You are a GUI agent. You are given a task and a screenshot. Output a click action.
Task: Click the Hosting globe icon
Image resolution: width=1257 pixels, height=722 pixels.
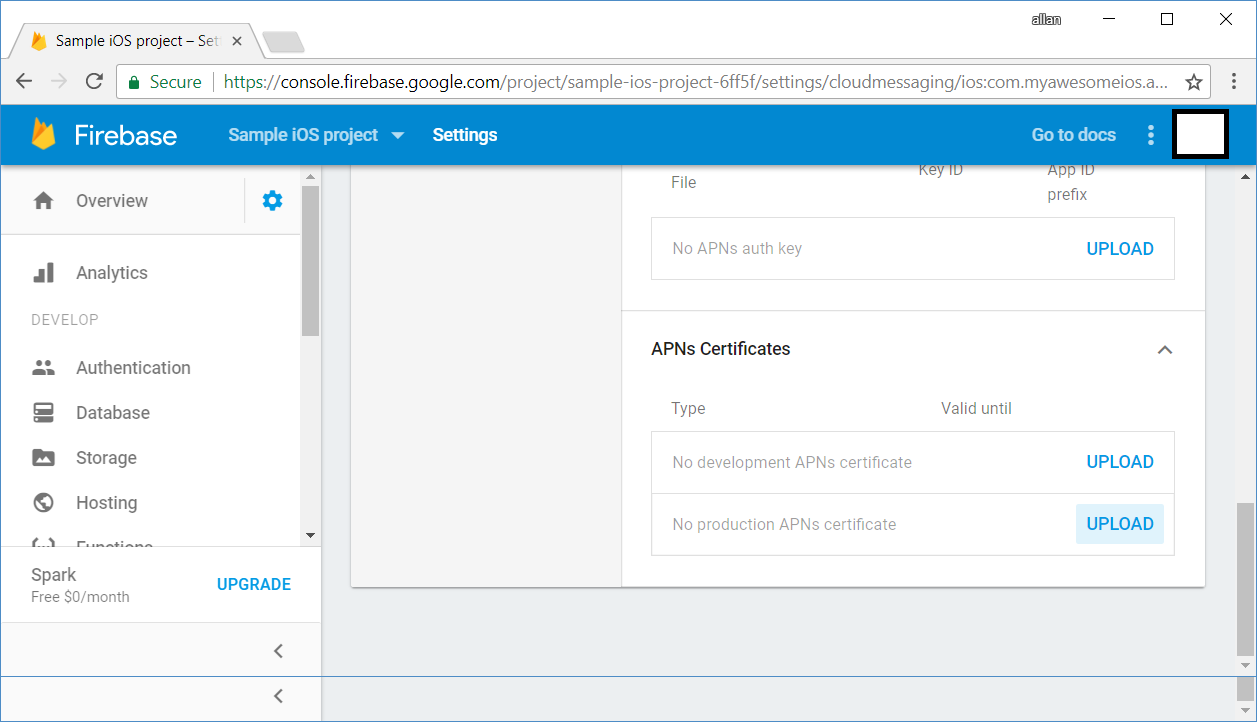tap(43, 502)
